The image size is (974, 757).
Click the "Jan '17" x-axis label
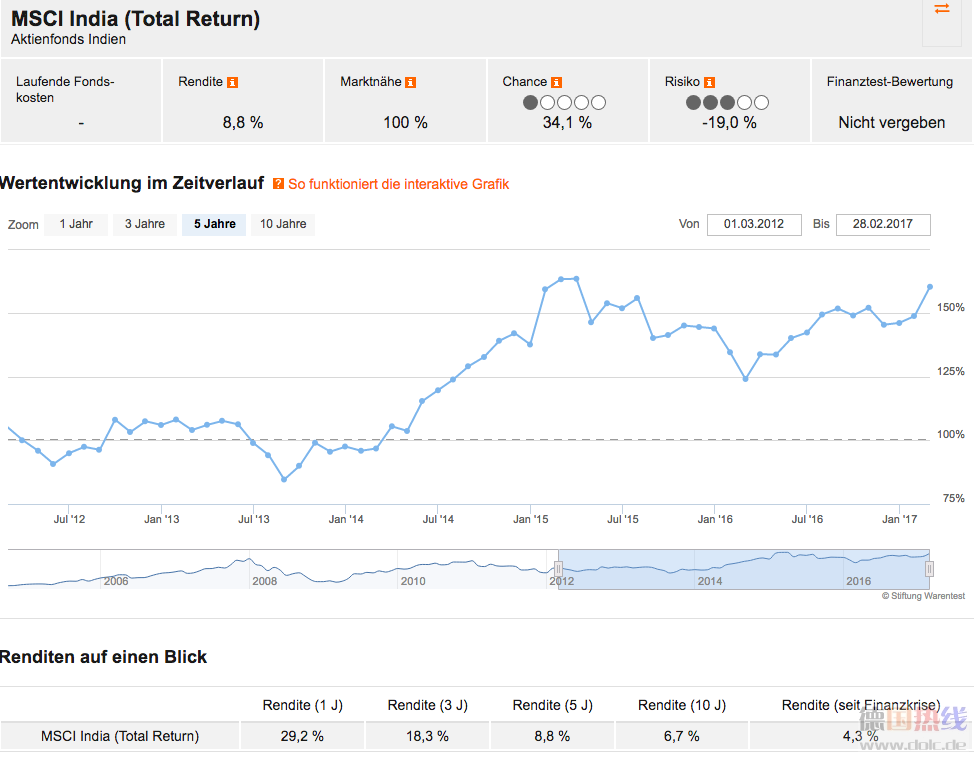coord(899,519)
